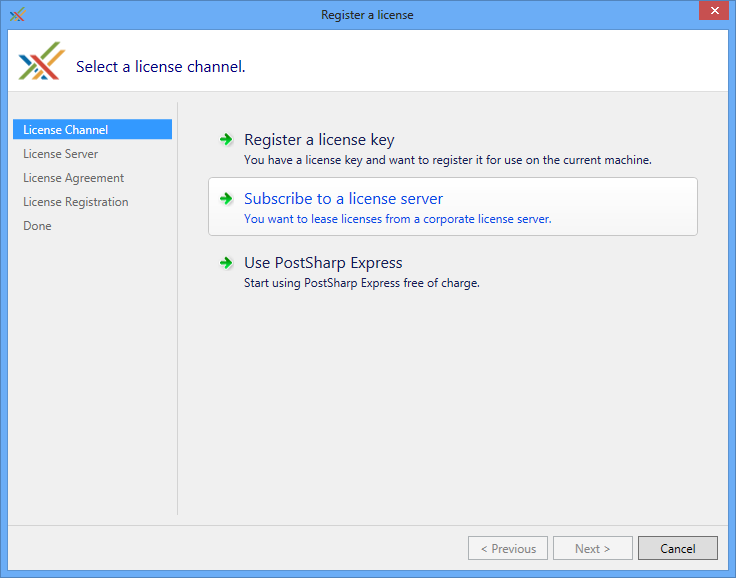This screenshot has height=578, width=736.
Task: Click the 'free of charge' description text
Action: [x=362, y=283]
